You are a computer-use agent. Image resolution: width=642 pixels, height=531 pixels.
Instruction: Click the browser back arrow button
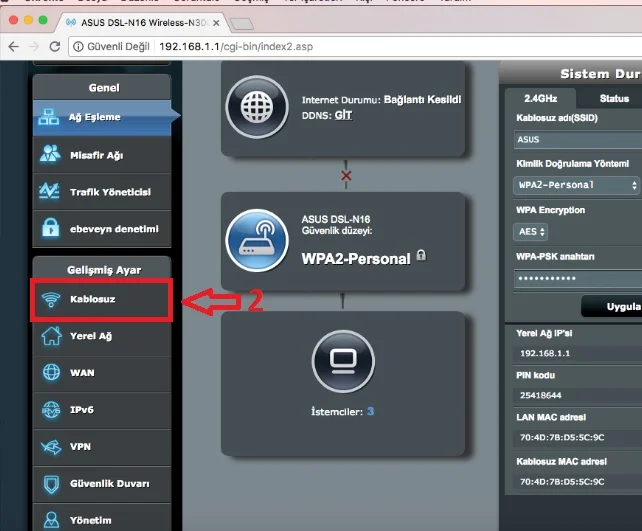point(13,46)
